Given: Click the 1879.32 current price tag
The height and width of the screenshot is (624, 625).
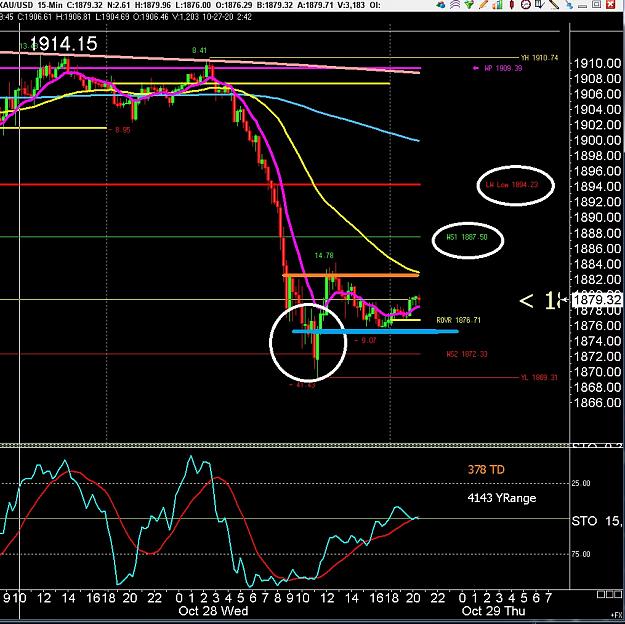Looking at the screenshot, I should [597, 300].
